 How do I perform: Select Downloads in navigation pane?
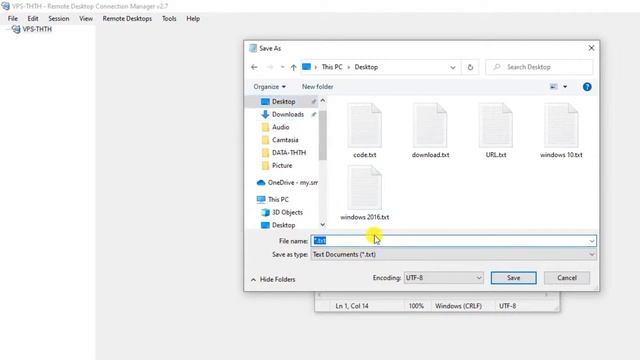[288, 114]
